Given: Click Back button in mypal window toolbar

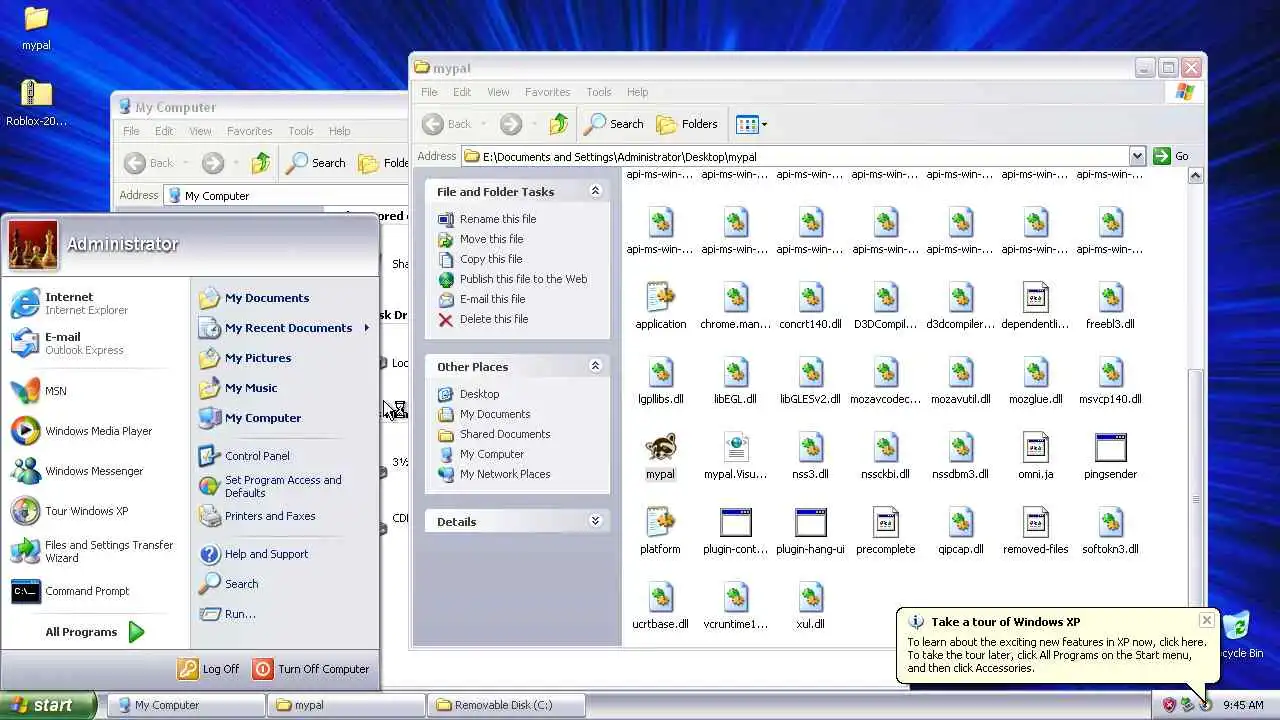Looking at the screenshot, I should click(447, 124).
